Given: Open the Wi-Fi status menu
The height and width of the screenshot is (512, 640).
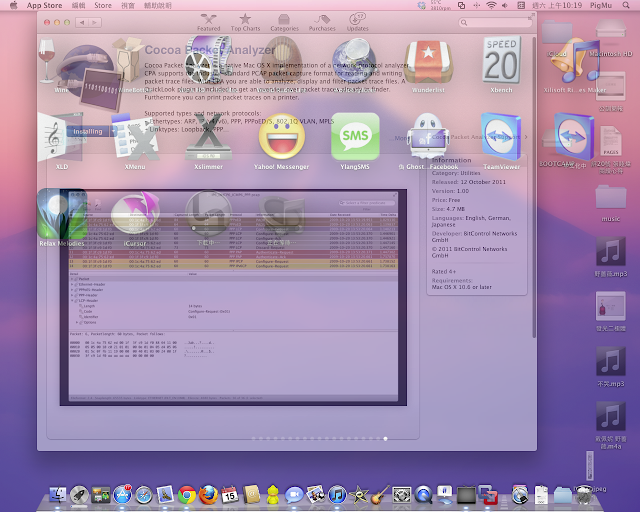Looking at the screenshot, I should 491,5.
